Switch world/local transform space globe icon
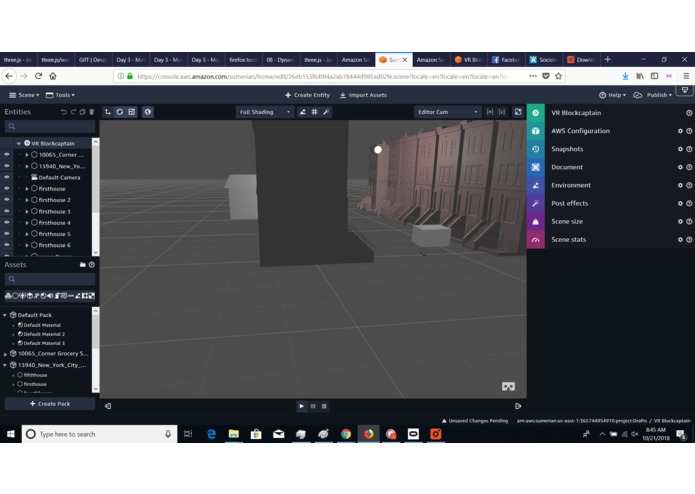 coord(148,112)
